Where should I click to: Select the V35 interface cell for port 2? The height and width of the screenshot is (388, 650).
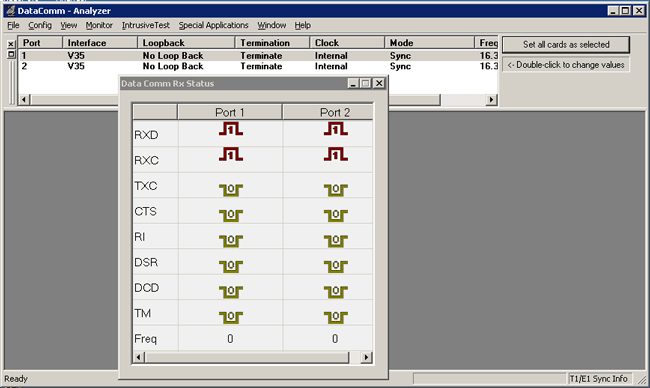point(76,66)
